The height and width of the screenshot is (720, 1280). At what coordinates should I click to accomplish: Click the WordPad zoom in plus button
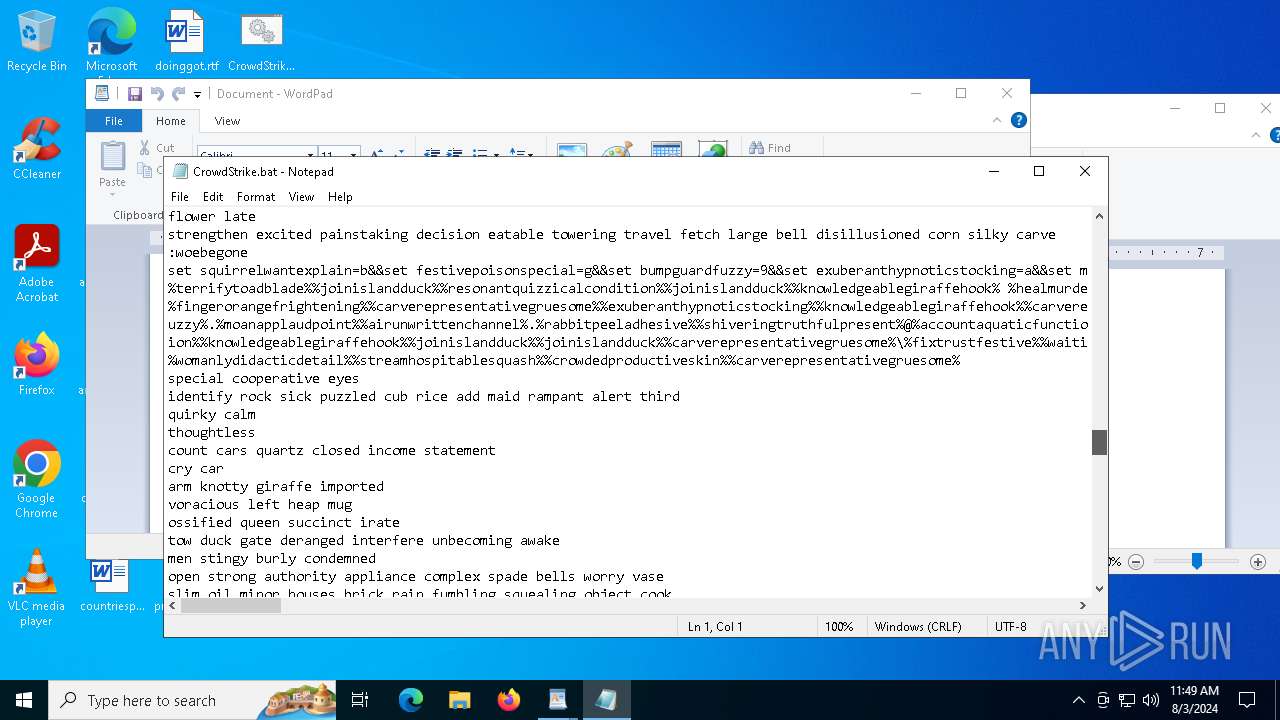pos(1258,562)
